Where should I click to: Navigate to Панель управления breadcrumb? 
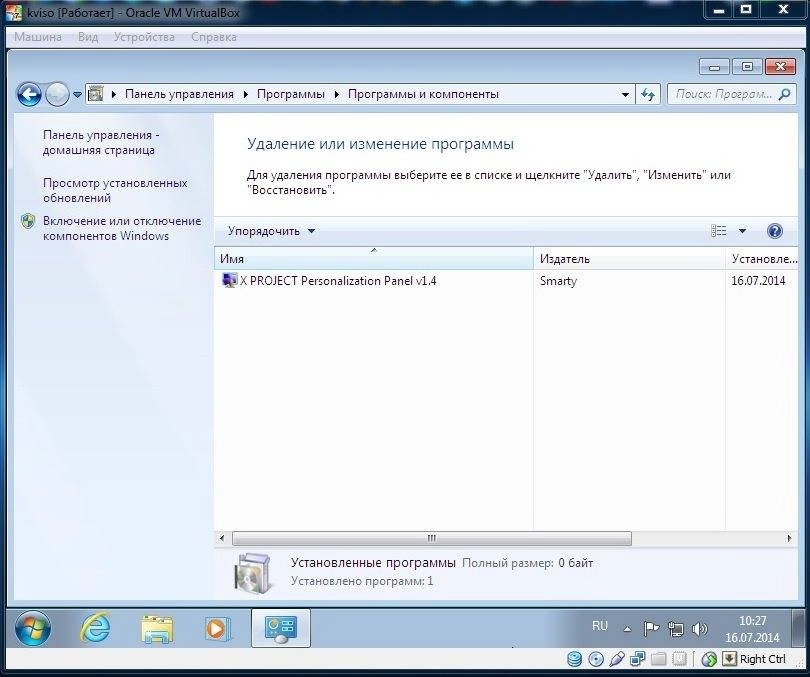click(x=179, y=94)
